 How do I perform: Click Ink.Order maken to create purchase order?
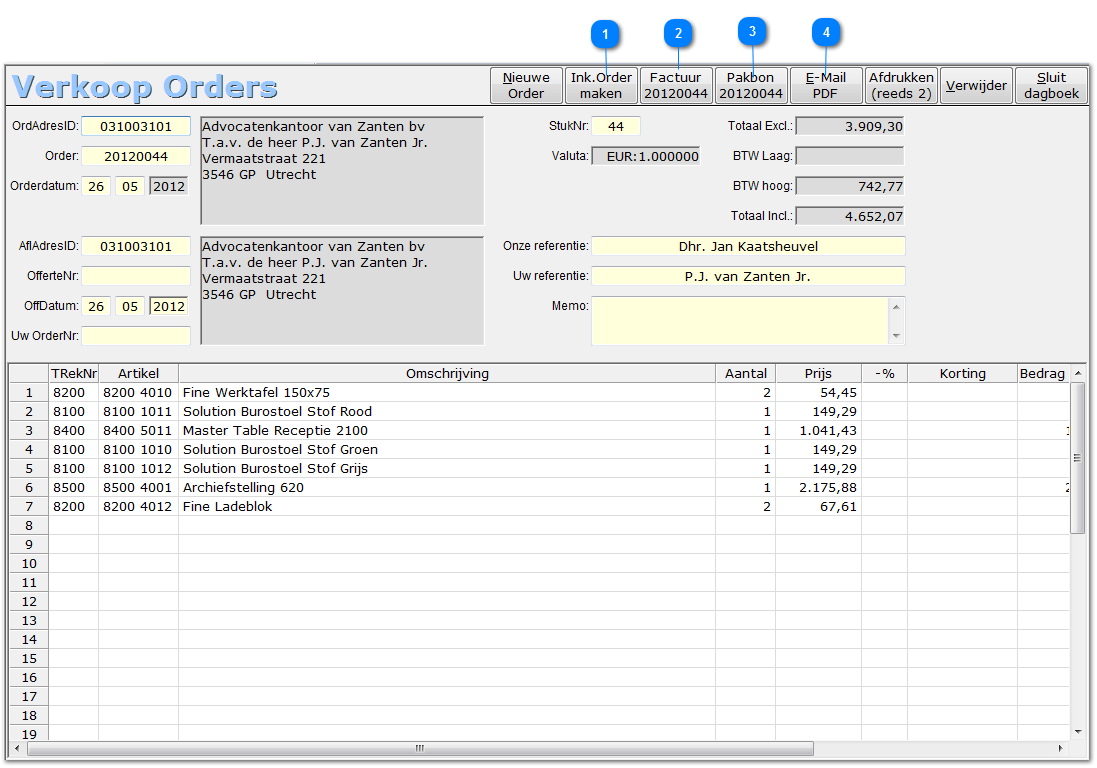click(x=601, y=85)
